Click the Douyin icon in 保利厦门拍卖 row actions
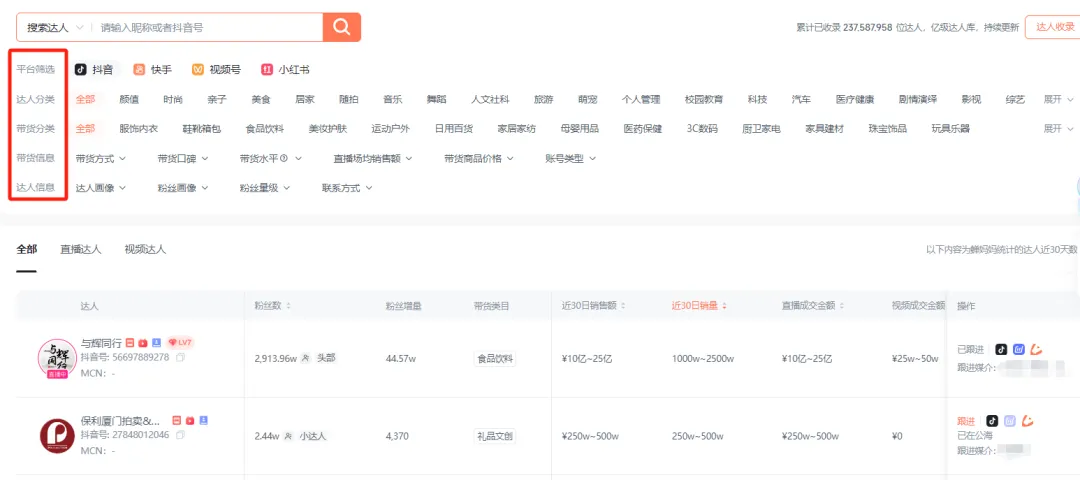Screen dimensions: 1080x480 [993, 421]
